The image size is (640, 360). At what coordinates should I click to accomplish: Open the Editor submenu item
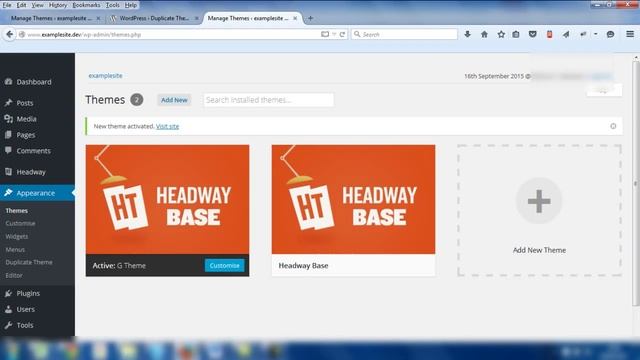14,276
